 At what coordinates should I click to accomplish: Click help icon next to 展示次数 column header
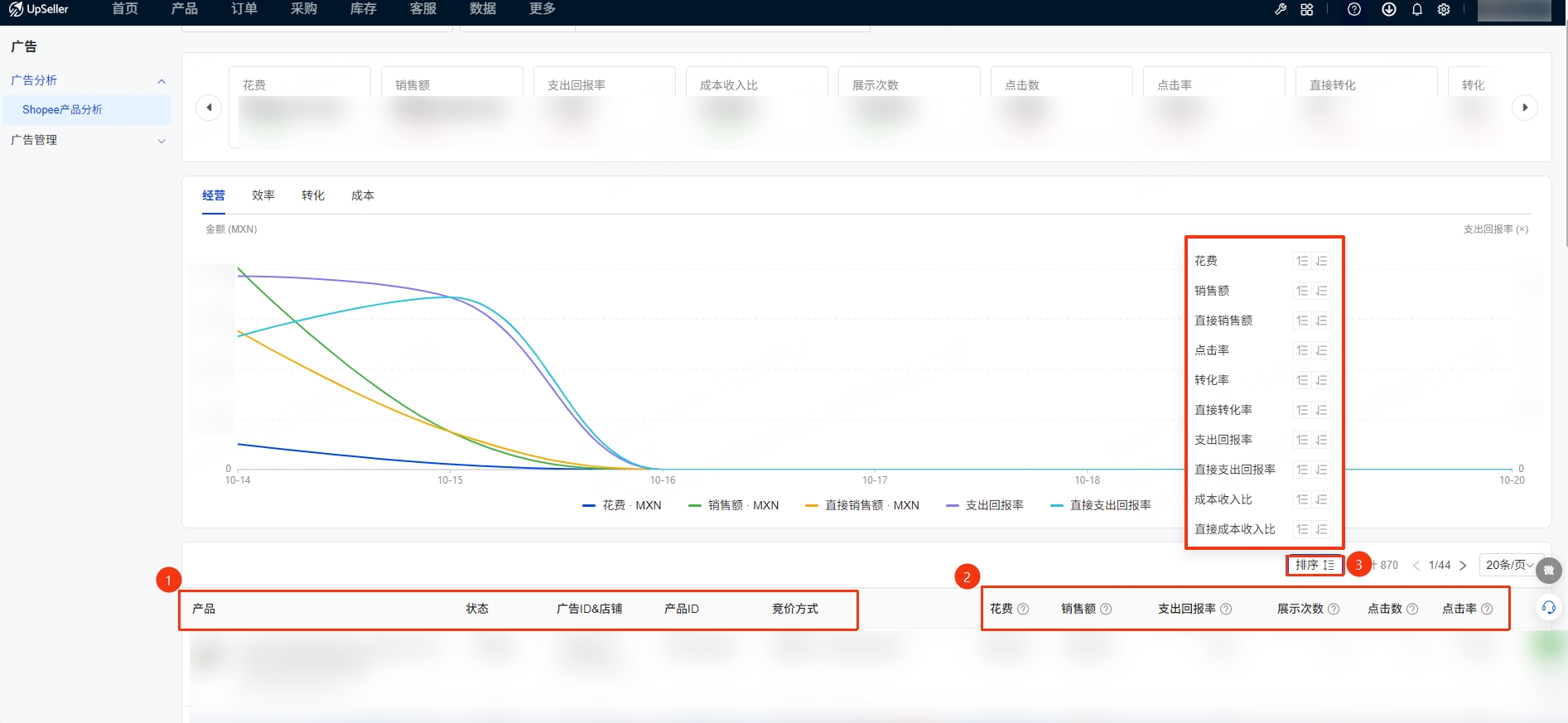pyautogui.click(x=1334, y=609)
